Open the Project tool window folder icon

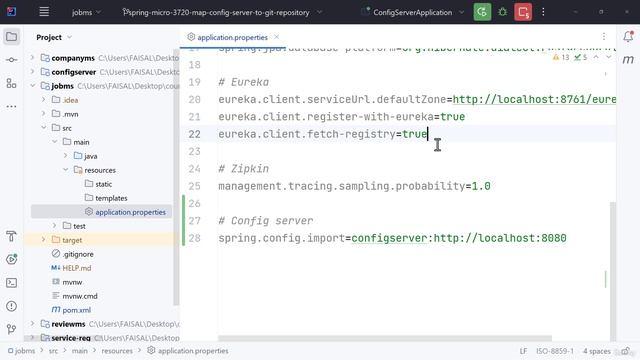pyautogui.click(x=11, y=37)
